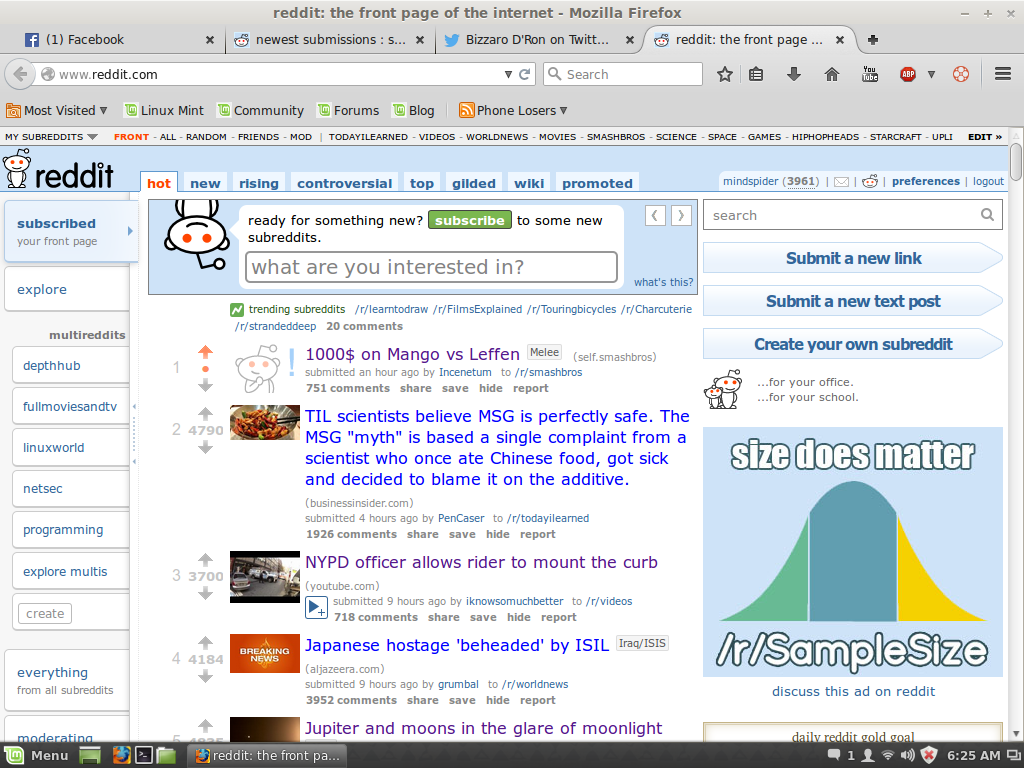Collapse the left multireddit sidebar handle
This screenshot has width=1024, height=768.
pyautogui.click(x=134, y=434)
